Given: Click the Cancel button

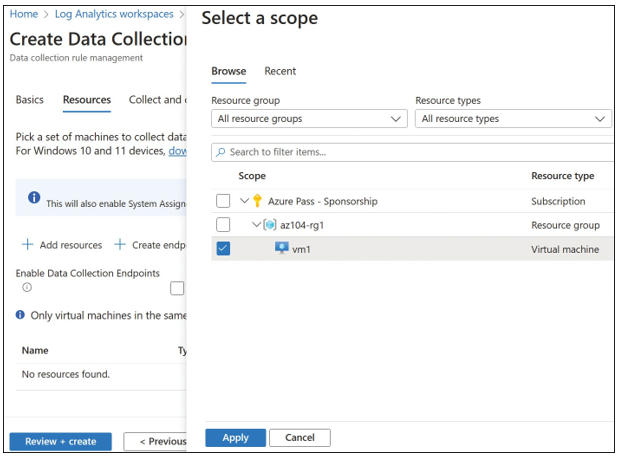Looking at the screenshot, I should click(300, 438).
